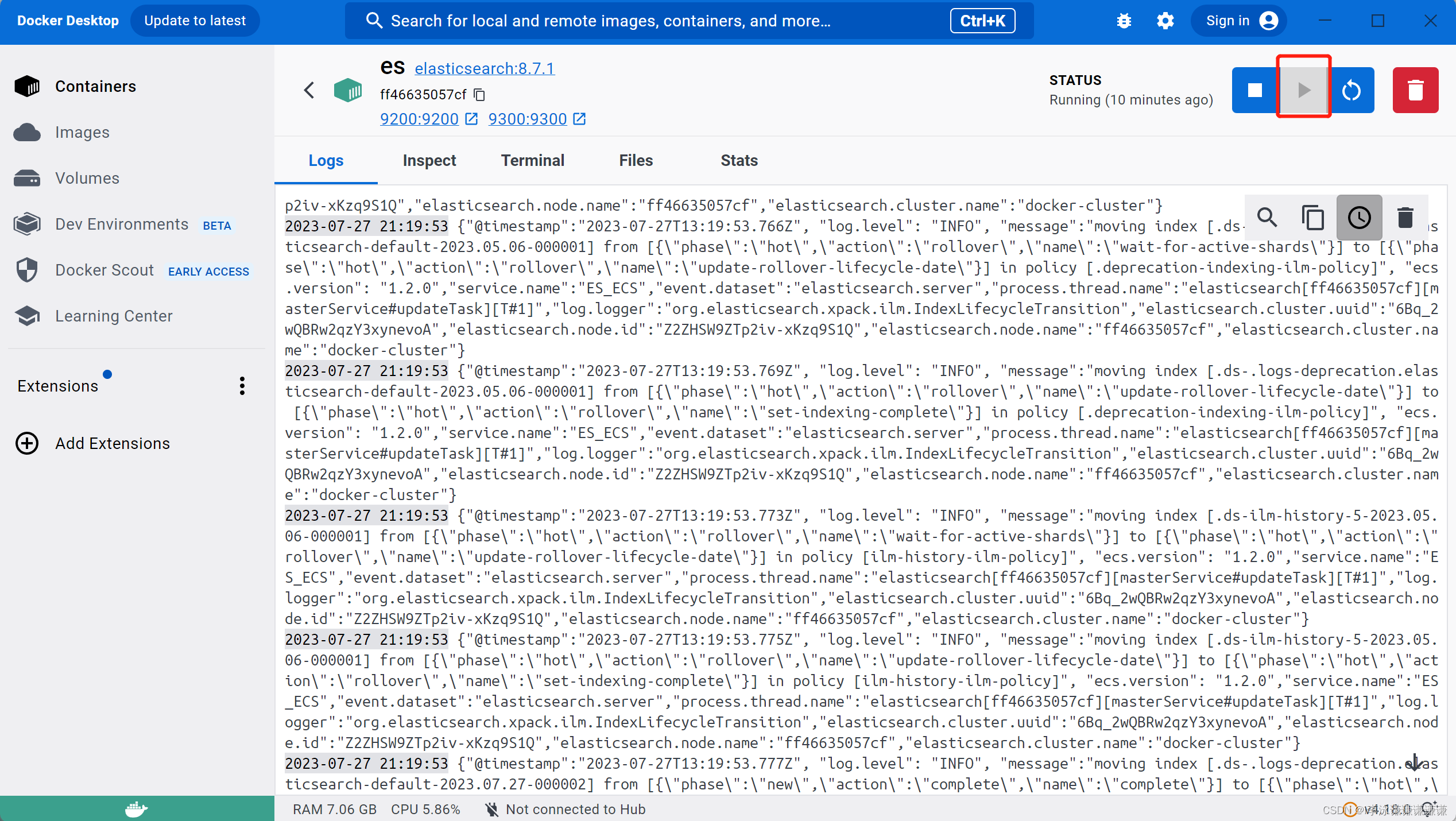Copy container ID ff46635057cf
1456x821 pixels.
479,94
